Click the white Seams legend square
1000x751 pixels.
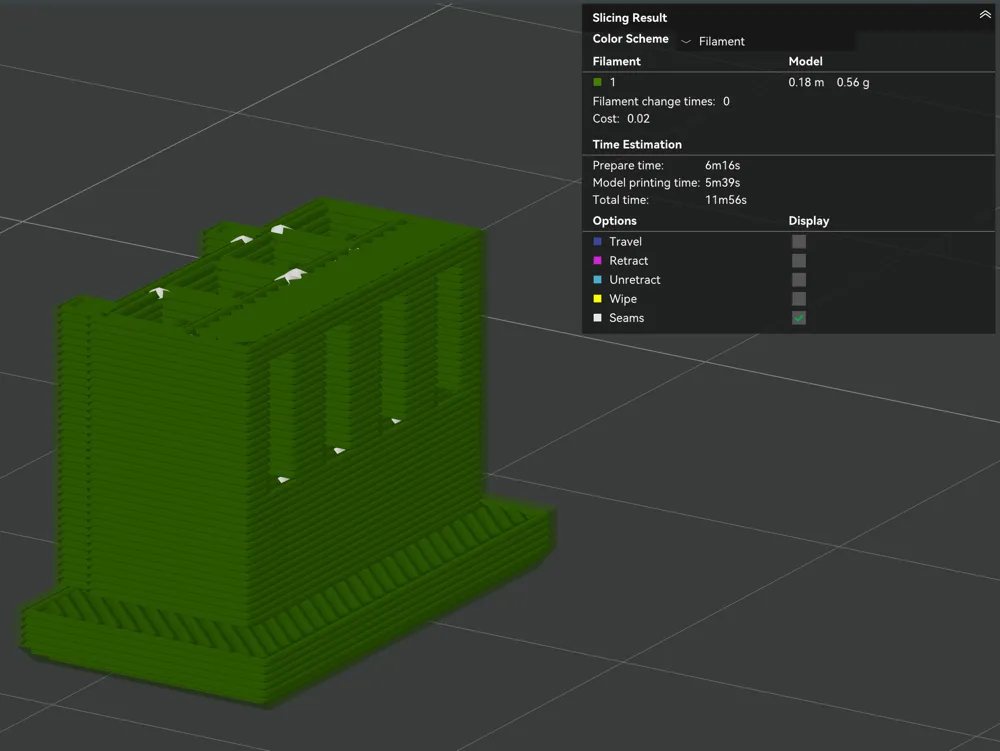598,318
